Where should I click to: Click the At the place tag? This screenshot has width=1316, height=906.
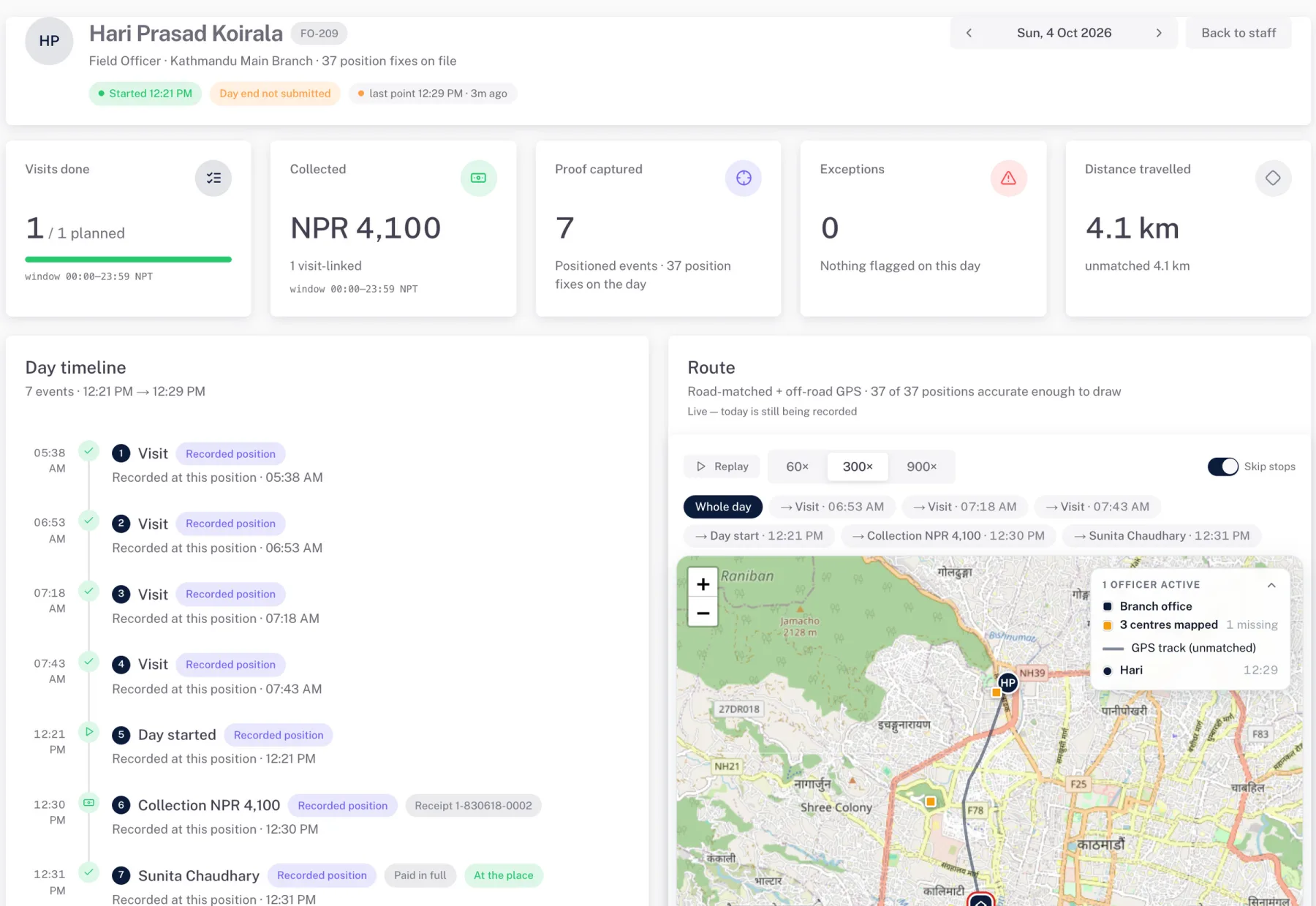[x=503, y=875]
